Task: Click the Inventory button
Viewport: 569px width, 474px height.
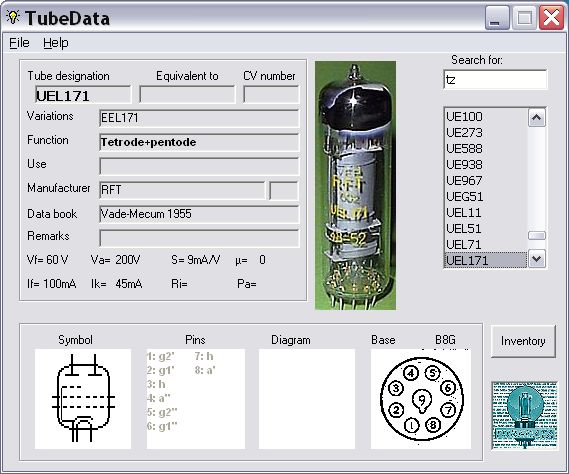Action: tap(523, 341)
